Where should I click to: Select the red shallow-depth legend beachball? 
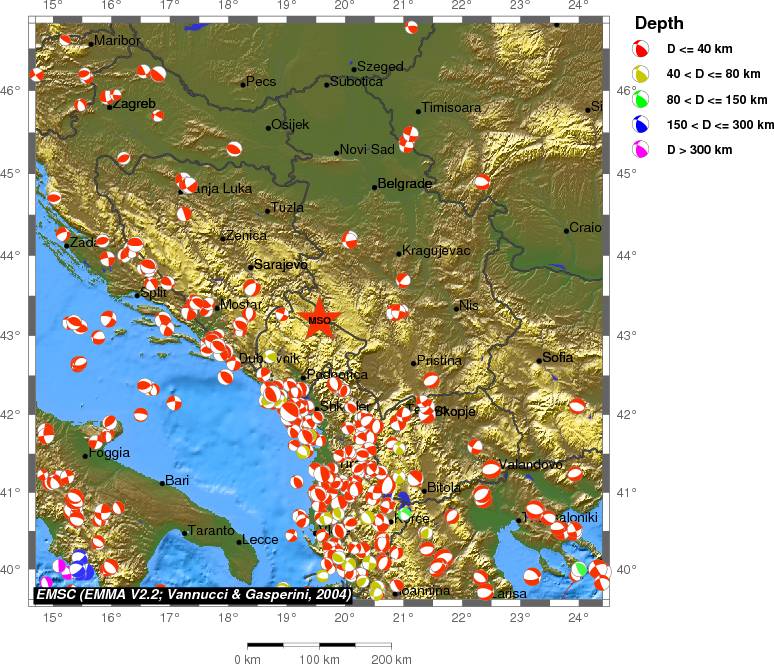[x=641, y=48]
